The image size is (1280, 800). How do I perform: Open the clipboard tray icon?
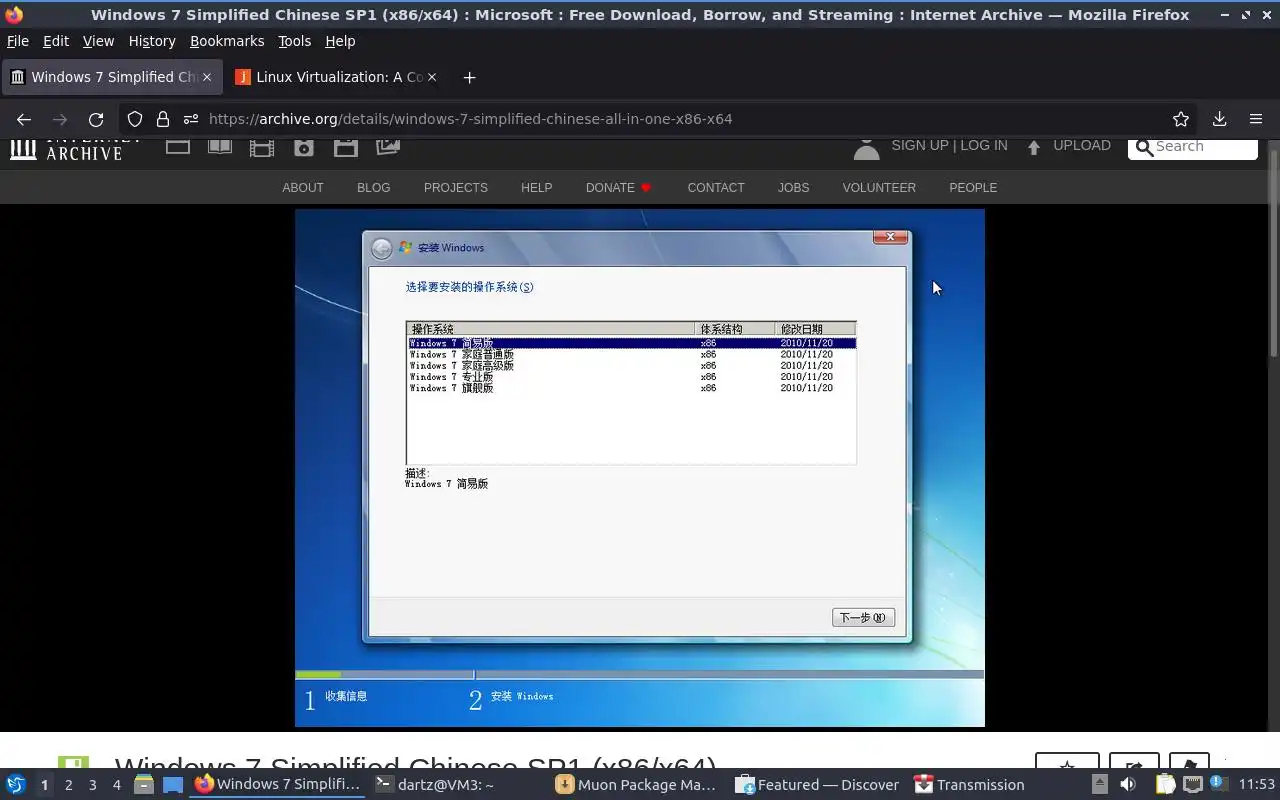(1165, 785)
